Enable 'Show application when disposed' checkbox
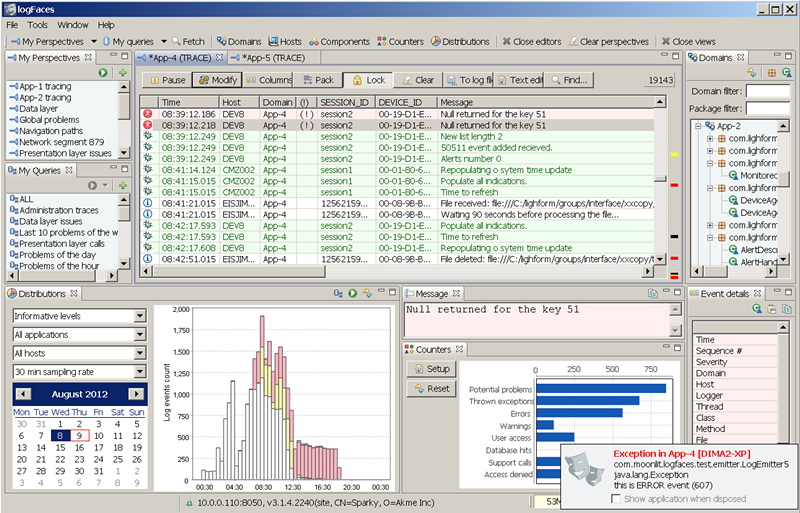Viewport: 800px width, 513px height. coord(616,497)
